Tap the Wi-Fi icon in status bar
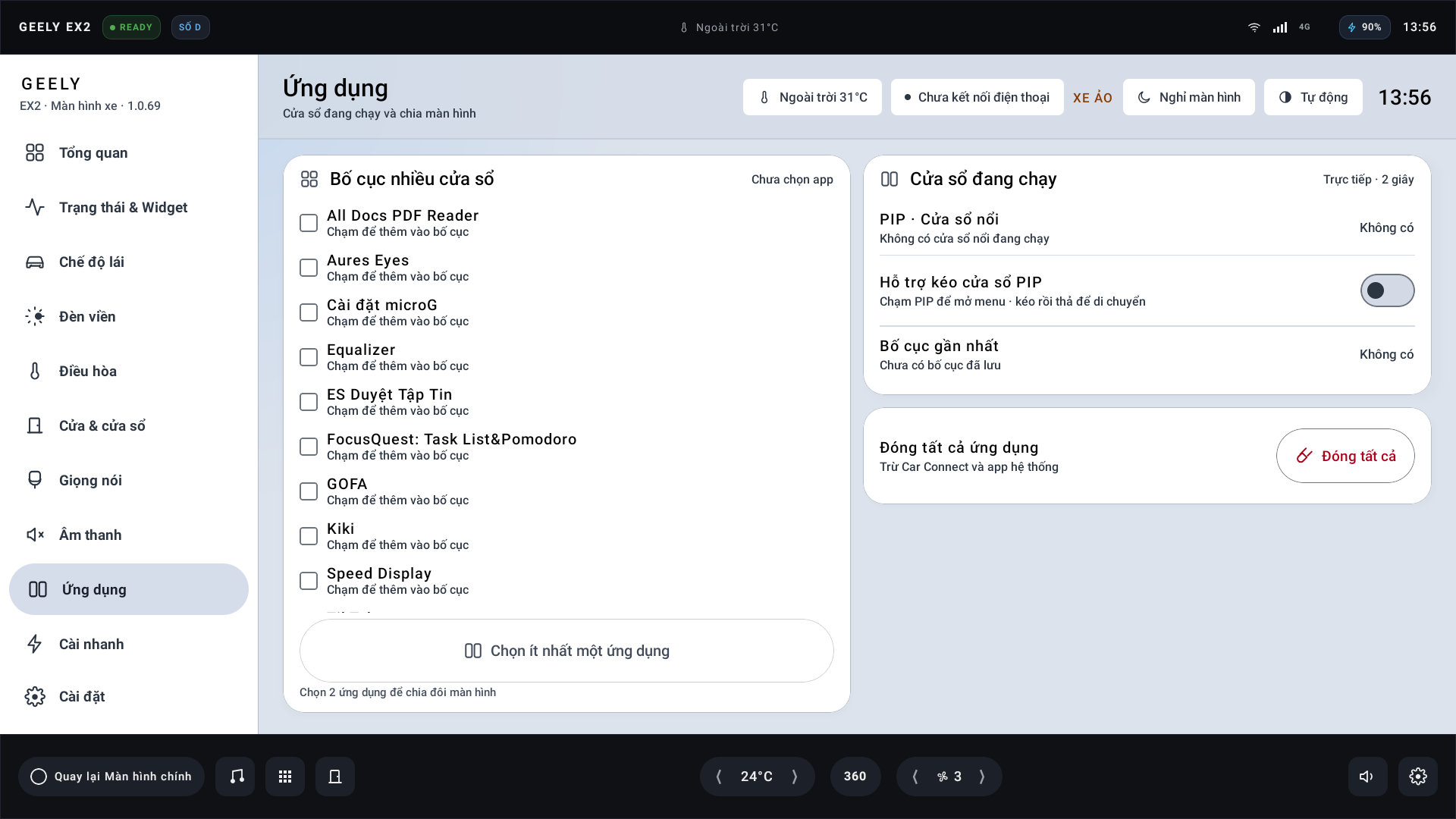1456x819 pixels. click(x=1254, y=27)
